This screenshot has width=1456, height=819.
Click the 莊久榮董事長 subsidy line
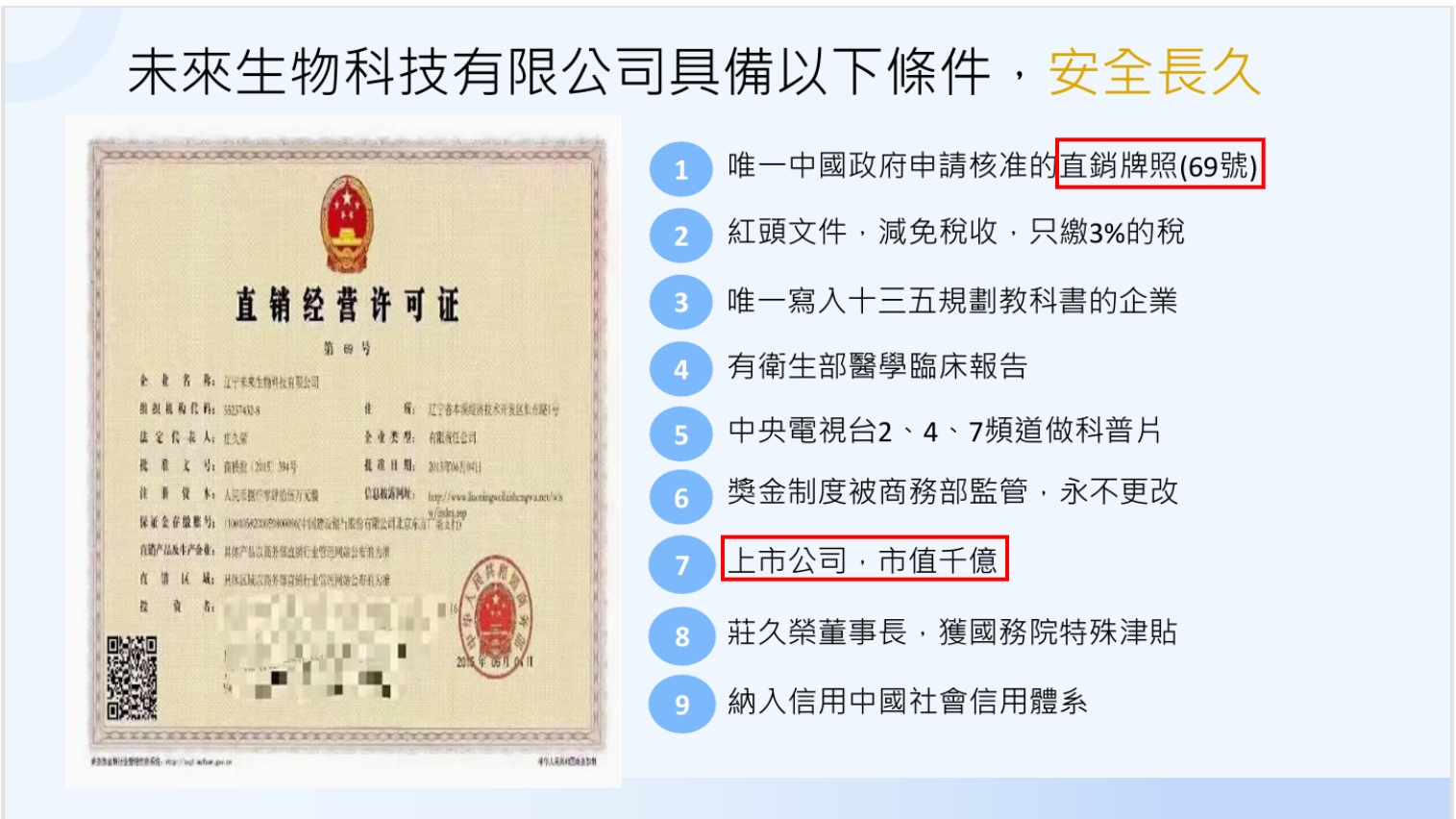[951, 632]
